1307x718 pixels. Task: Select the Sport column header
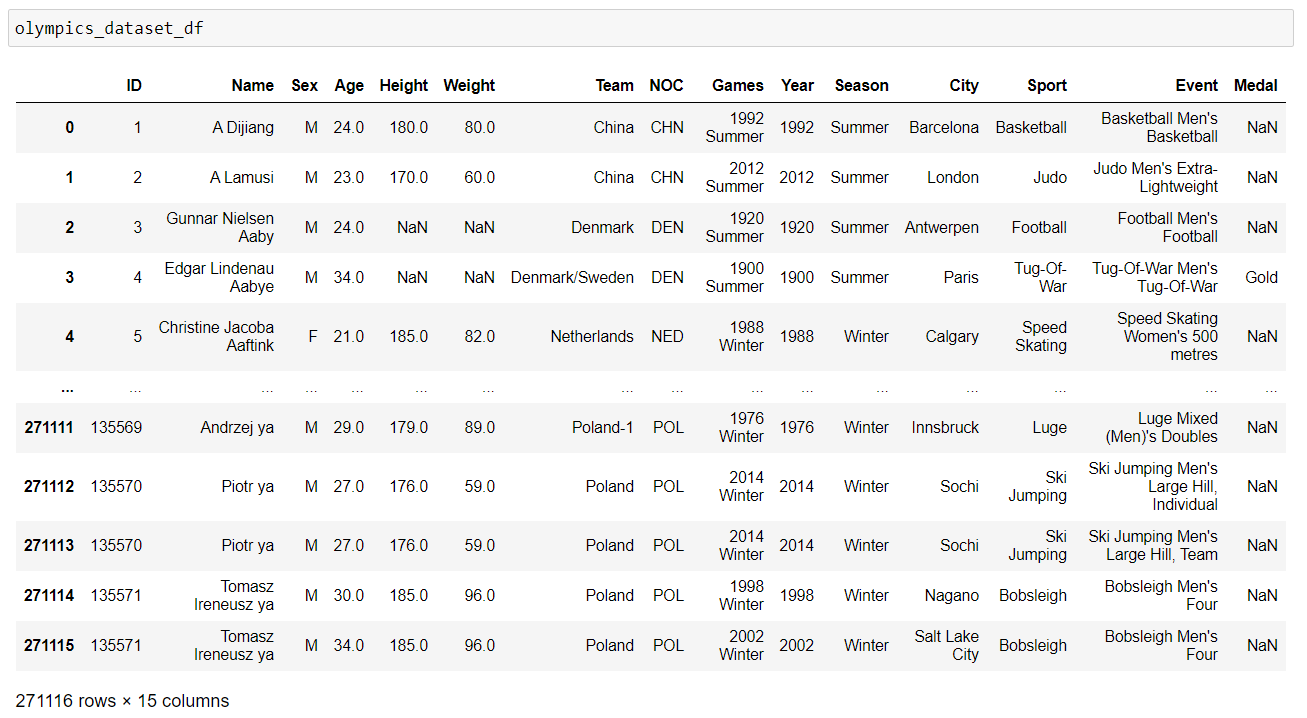pos(1046,86)
